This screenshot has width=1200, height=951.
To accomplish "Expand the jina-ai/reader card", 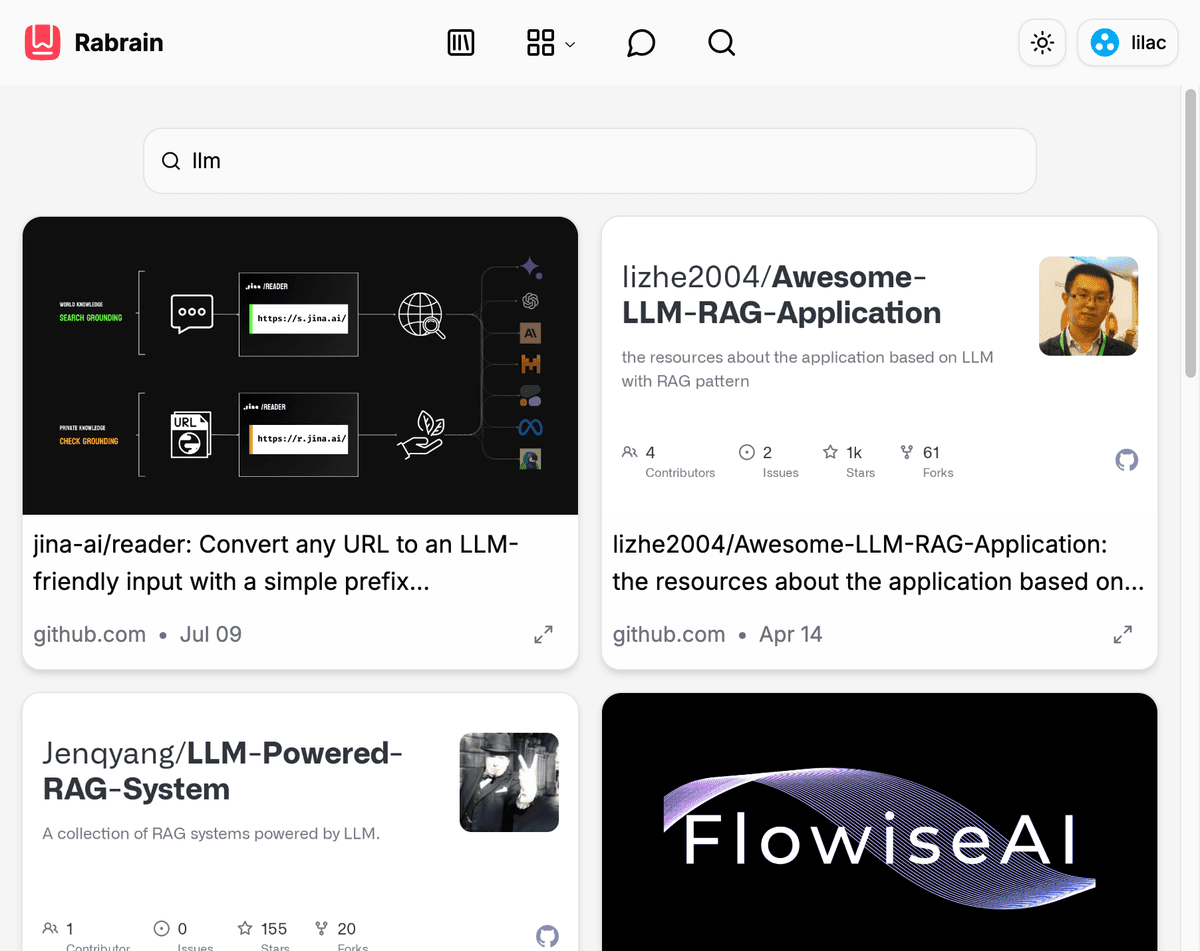I will (543, 634).
